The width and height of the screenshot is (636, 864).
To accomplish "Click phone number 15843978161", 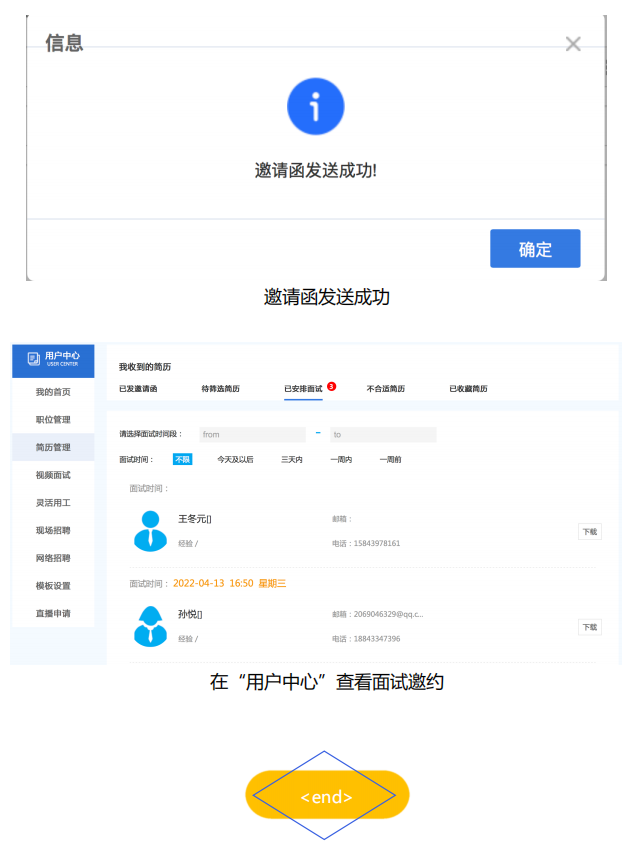I will click(x=377, y=543).
